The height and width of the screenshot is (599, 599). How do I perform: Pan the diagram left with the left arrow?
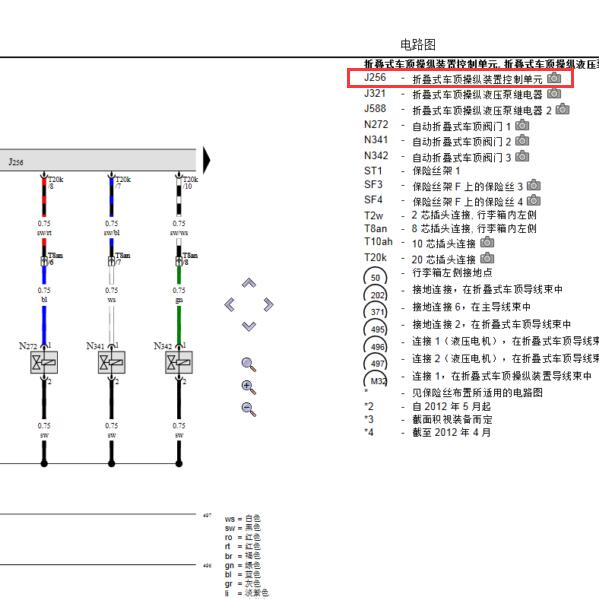pos(229,305)
